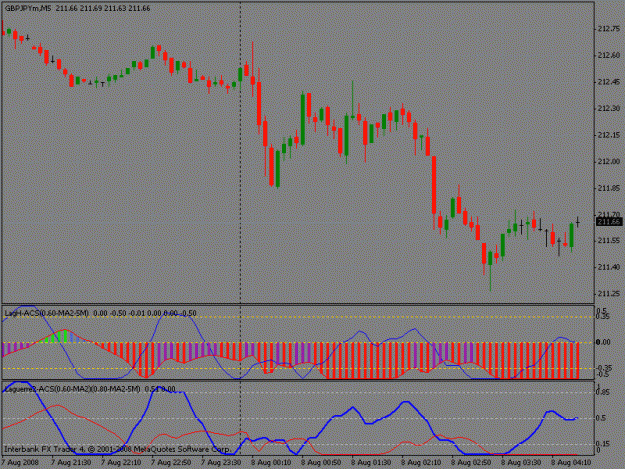
Task: Click the 7 Aug 22:10 time label
Action: pos(121,463)
